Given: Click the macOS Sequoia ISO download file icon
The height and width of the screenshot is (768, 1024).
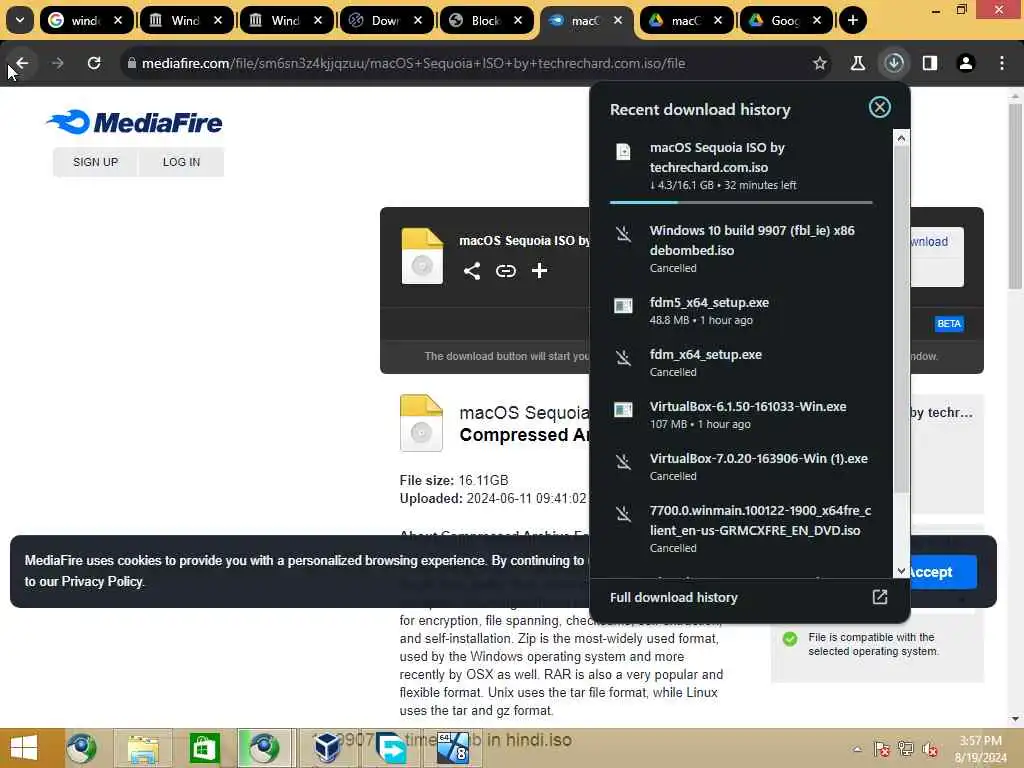Looking at the screenshot, I should pos(624,152).
